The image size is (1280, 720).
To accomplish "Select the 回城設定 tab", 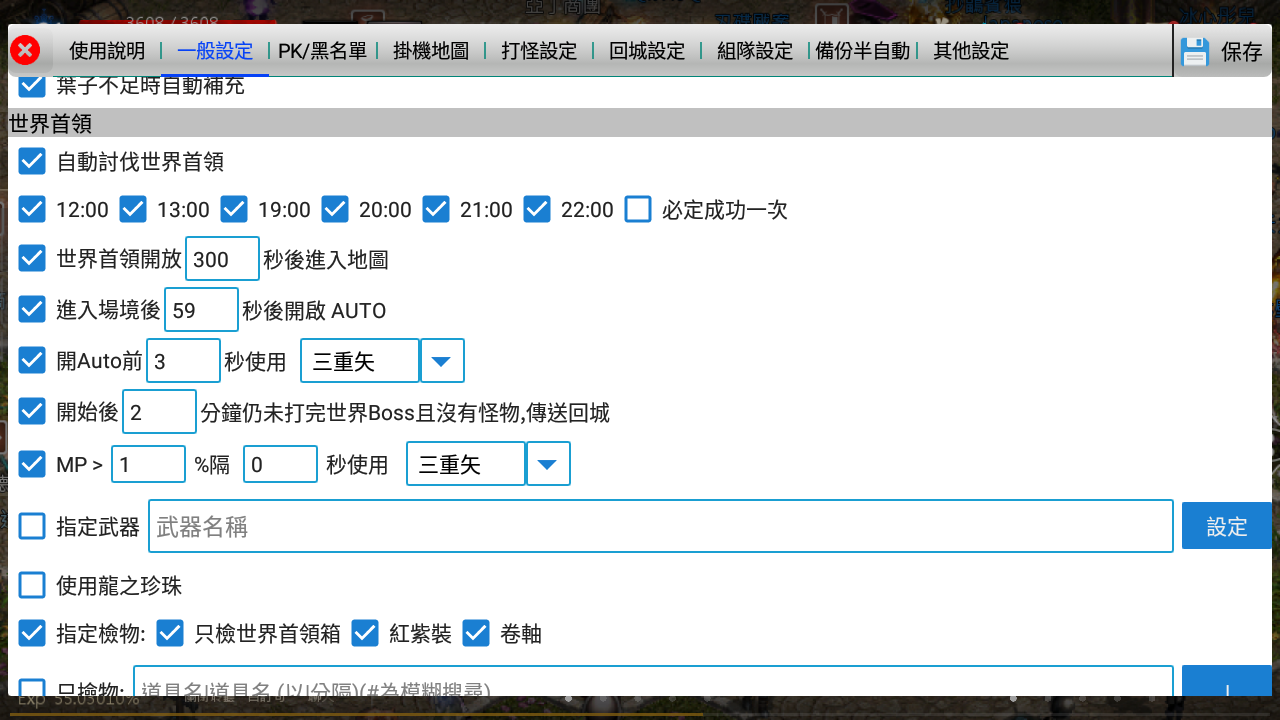I will (x=645, y=51).
